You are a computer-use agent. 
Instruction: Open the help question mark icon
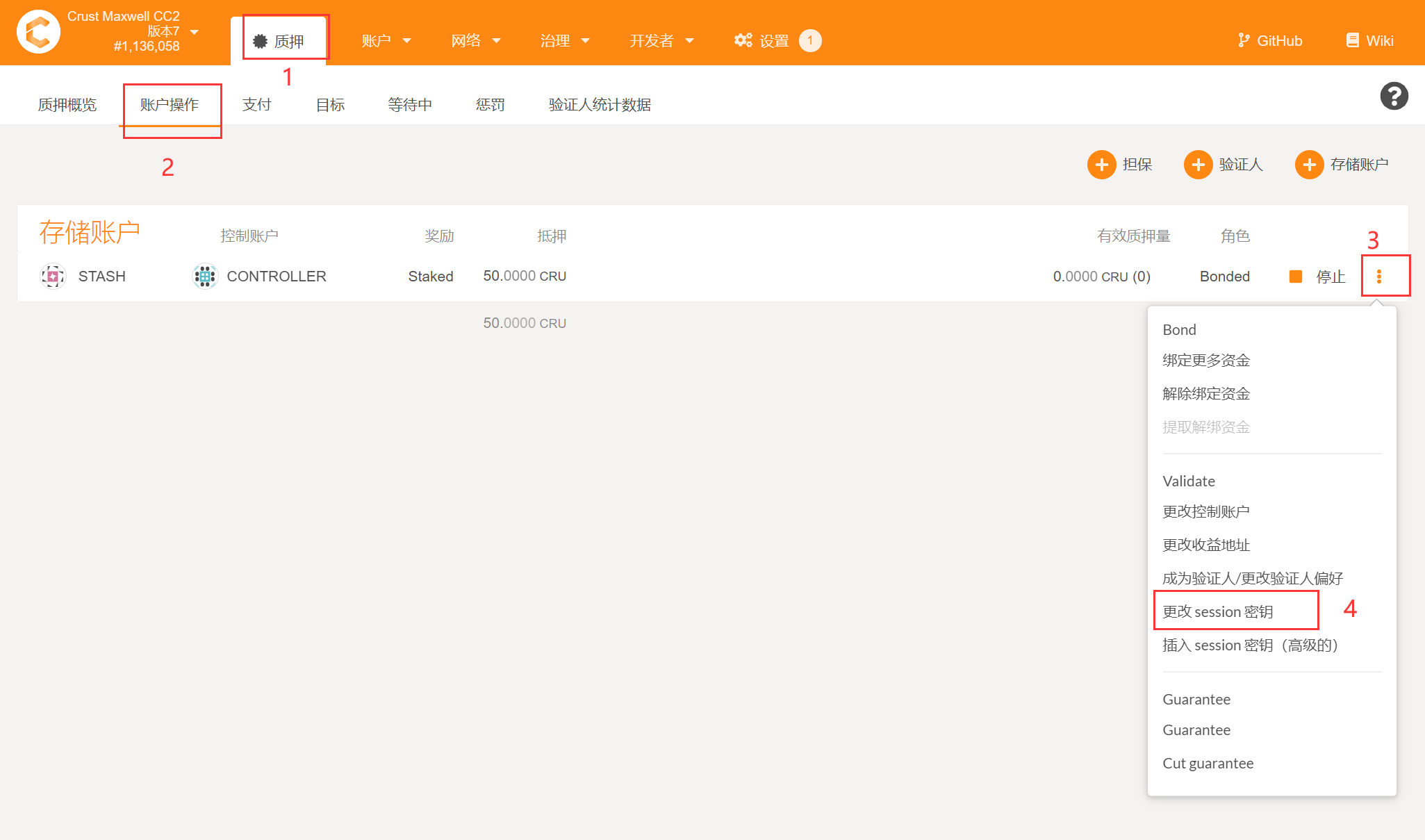(x=1394, y=96)
